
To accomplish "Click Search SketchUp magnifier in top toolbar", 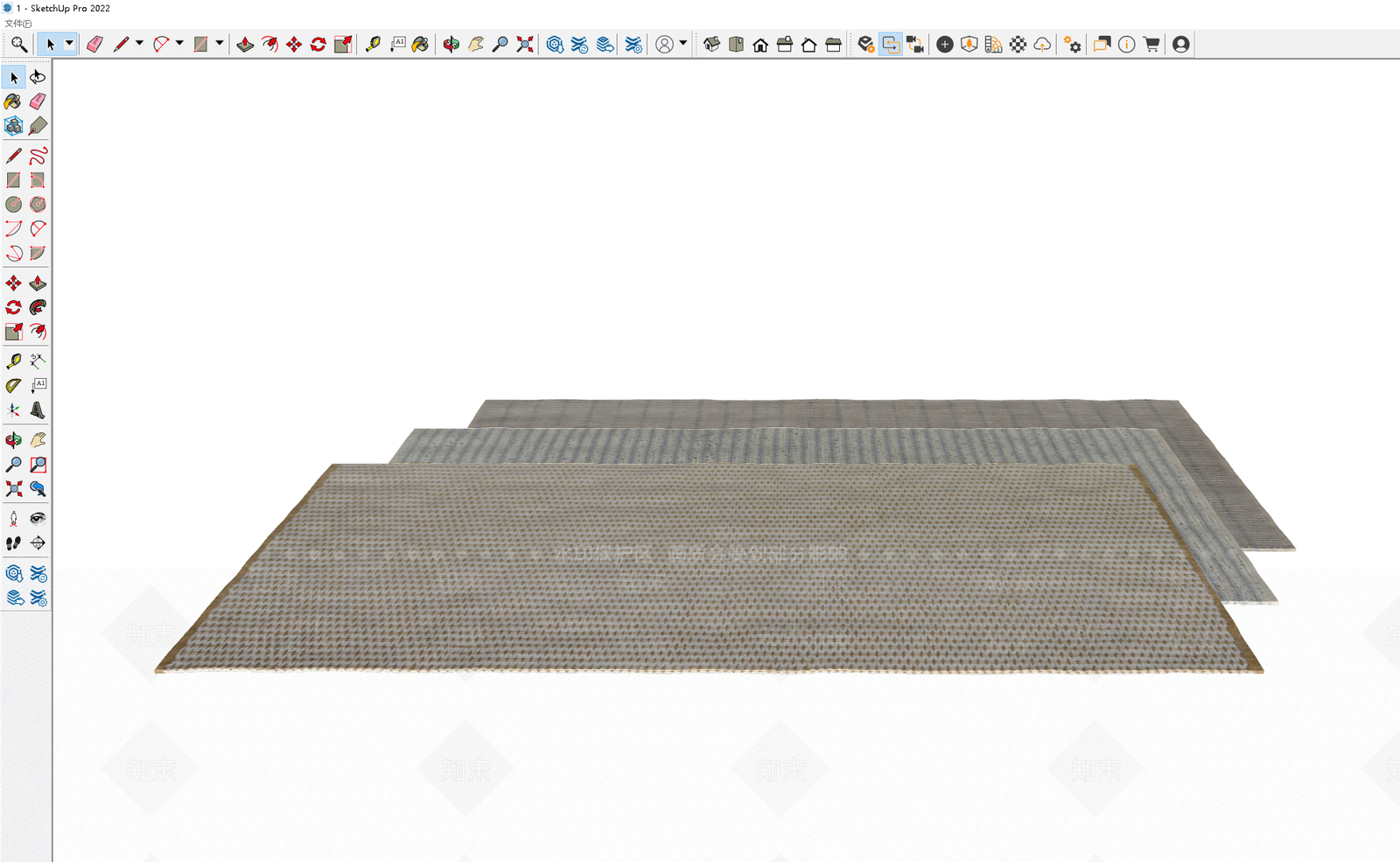I will (x=18, y=44).
